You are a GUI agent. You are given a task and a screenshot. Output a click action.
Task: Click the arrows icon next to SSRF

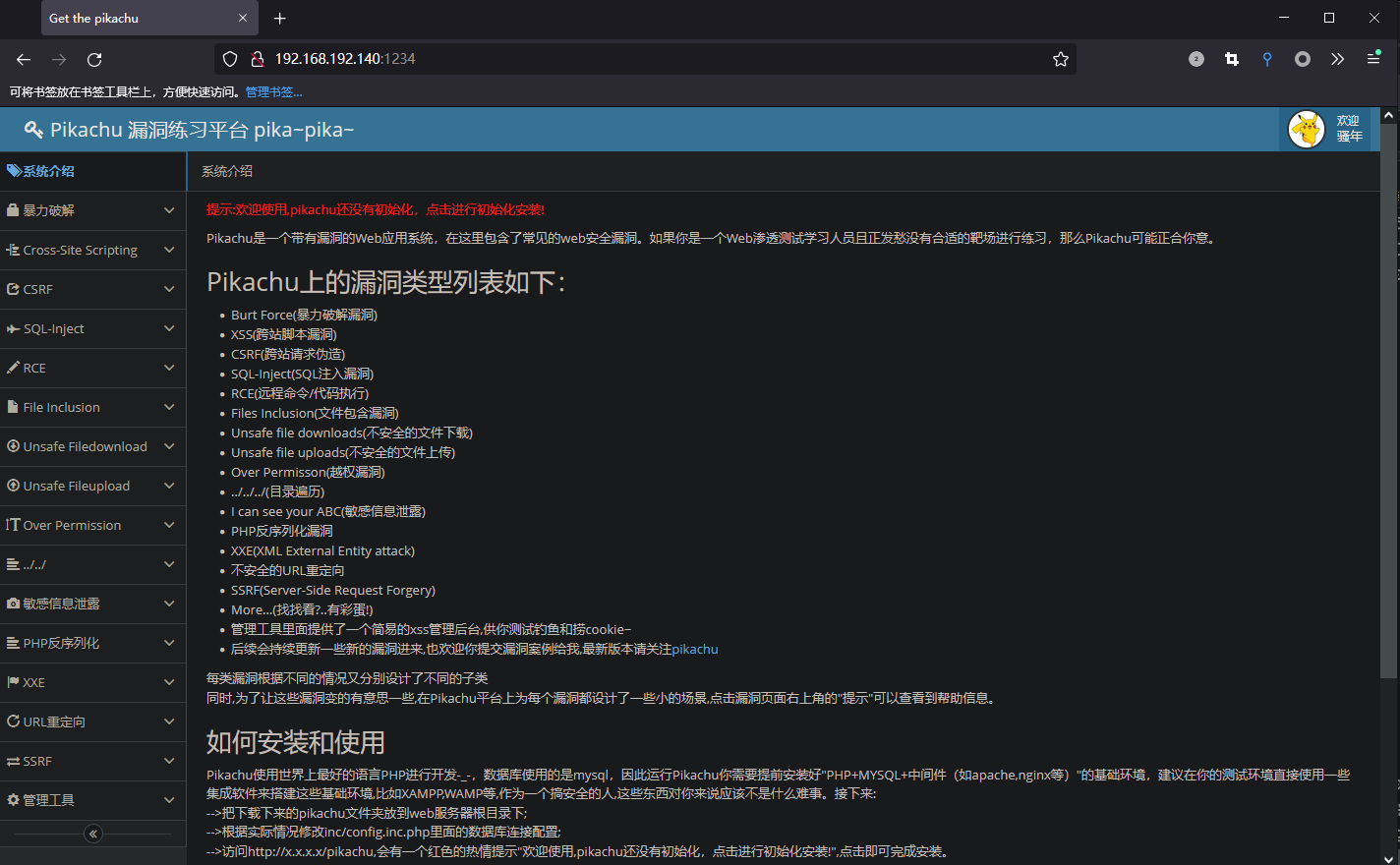(13, 761)
